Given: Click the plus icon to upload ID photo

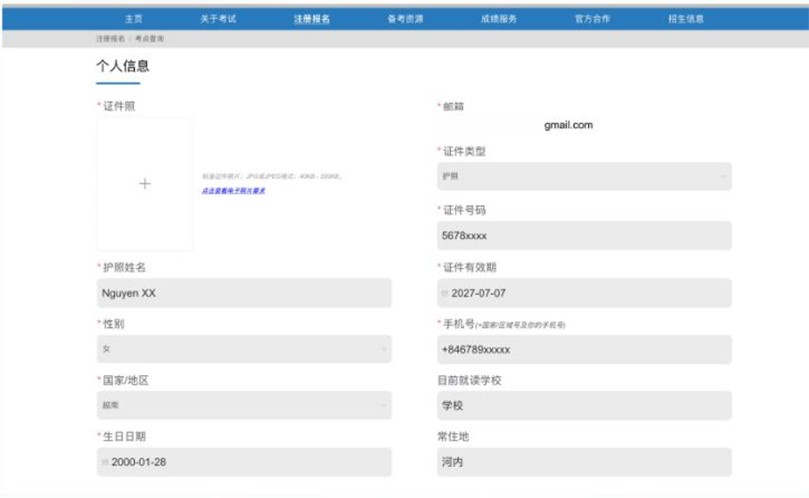Looking at the screenshot, I should click(145, 184).
